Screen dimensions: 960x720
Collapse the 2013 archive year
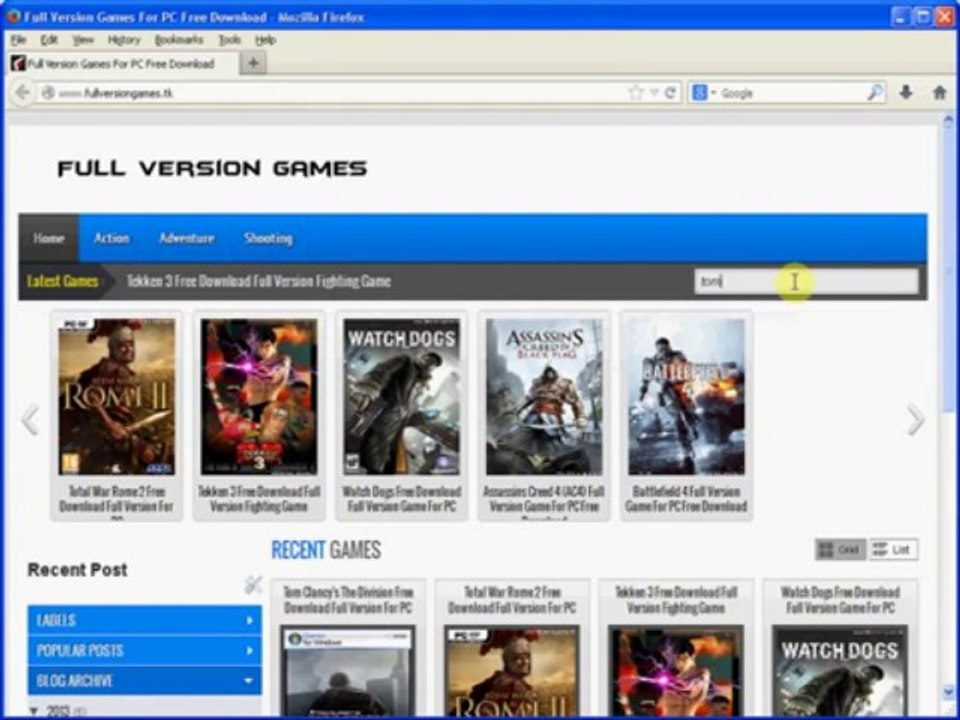coord(34,710)
